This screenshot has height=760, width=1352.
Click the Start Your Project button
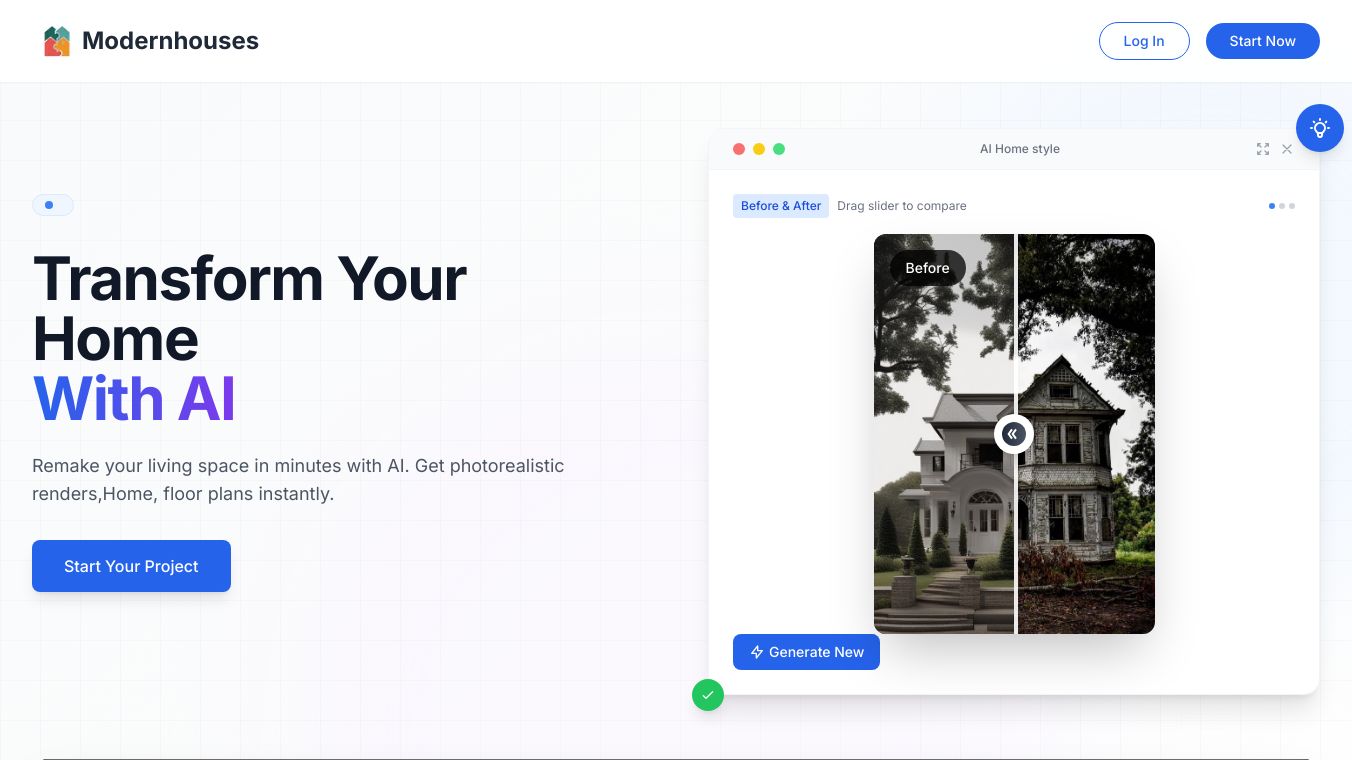click(131, 566)
